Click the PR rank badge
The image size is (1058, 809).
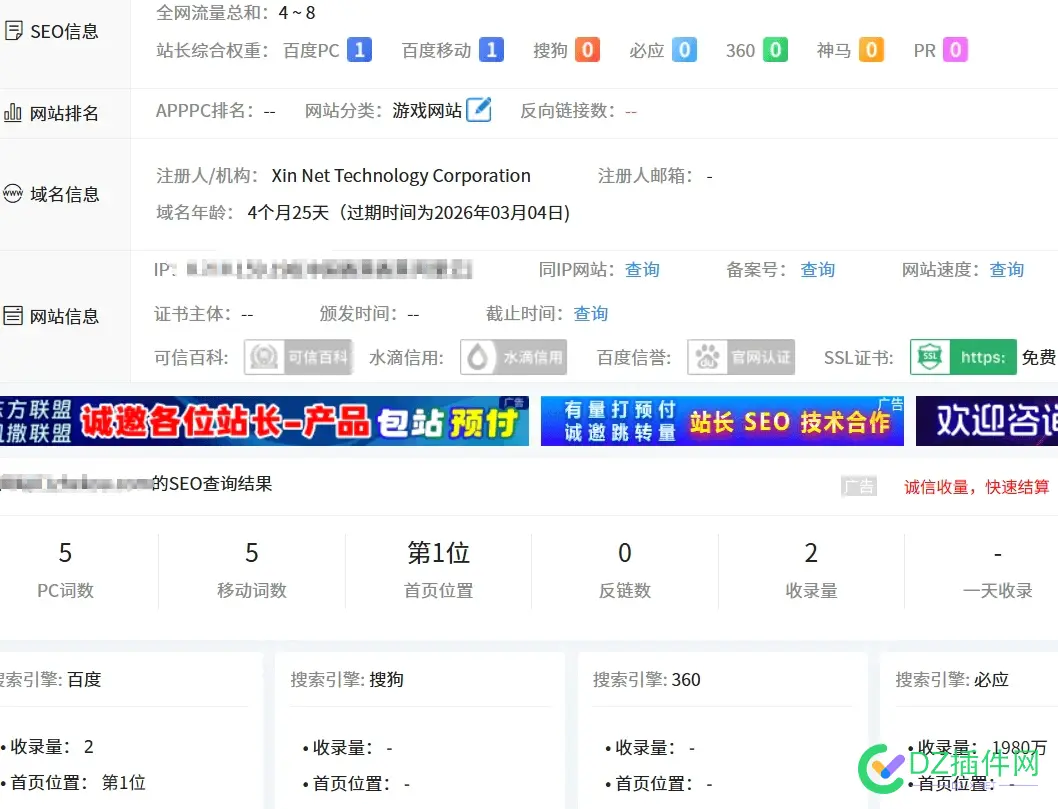(955, 50)
